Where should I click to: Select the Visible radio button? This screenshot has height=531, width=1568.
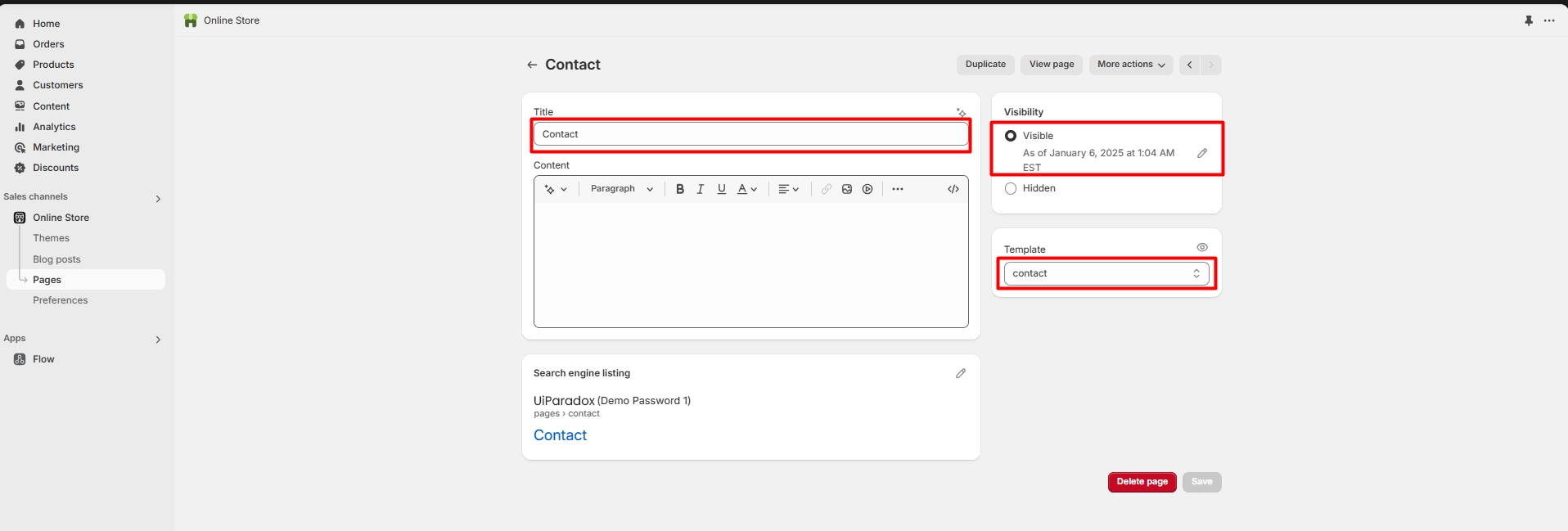[1011, 136]
